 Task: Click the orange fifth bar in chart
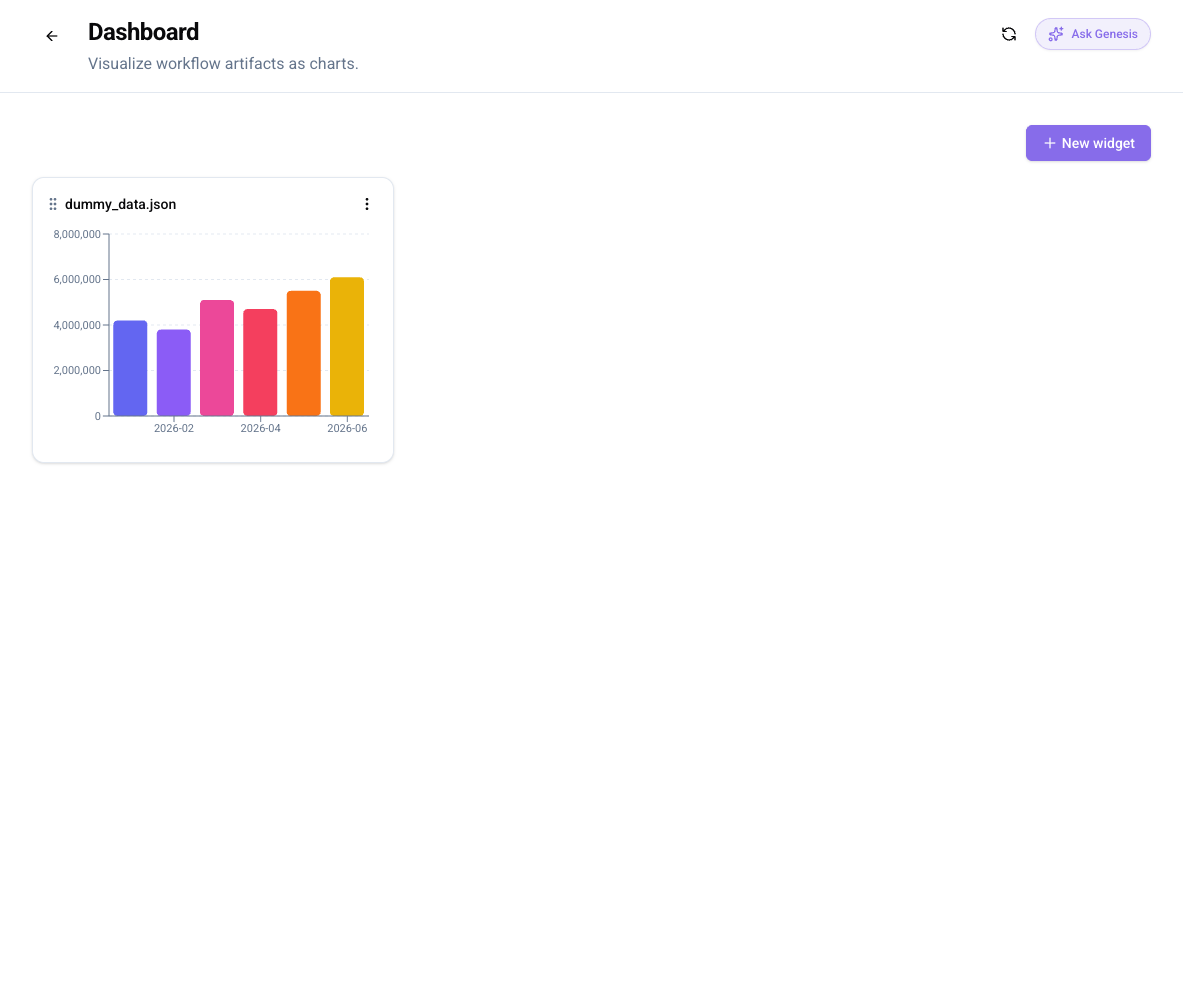click(x=304, y=353)
